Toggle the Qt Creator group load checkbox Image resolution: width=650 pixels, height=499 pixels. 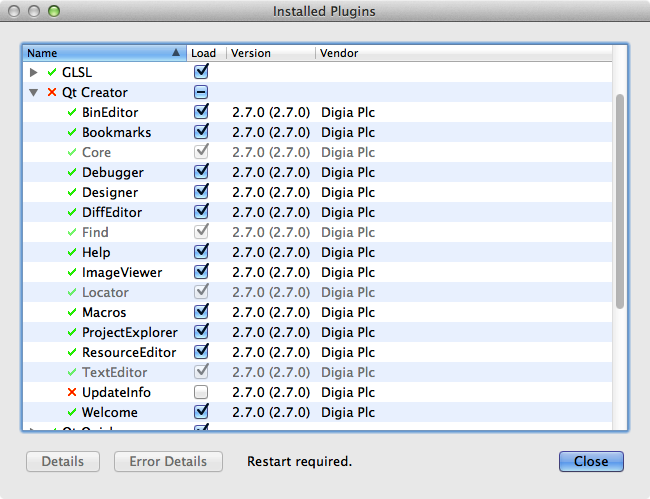coord(201,92)
